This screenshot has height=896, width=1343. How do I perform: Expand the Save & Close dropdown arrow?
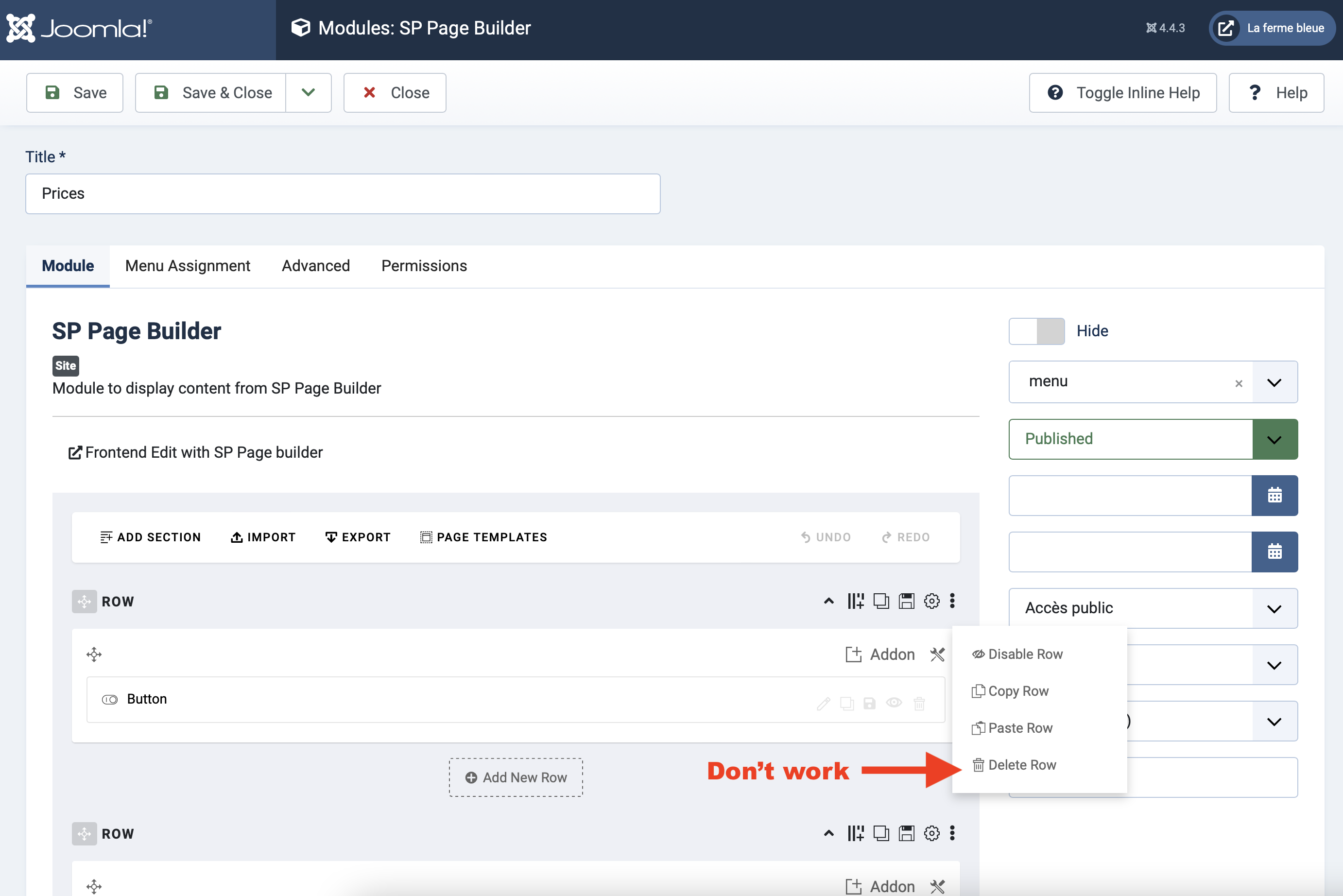pos(309,93)
